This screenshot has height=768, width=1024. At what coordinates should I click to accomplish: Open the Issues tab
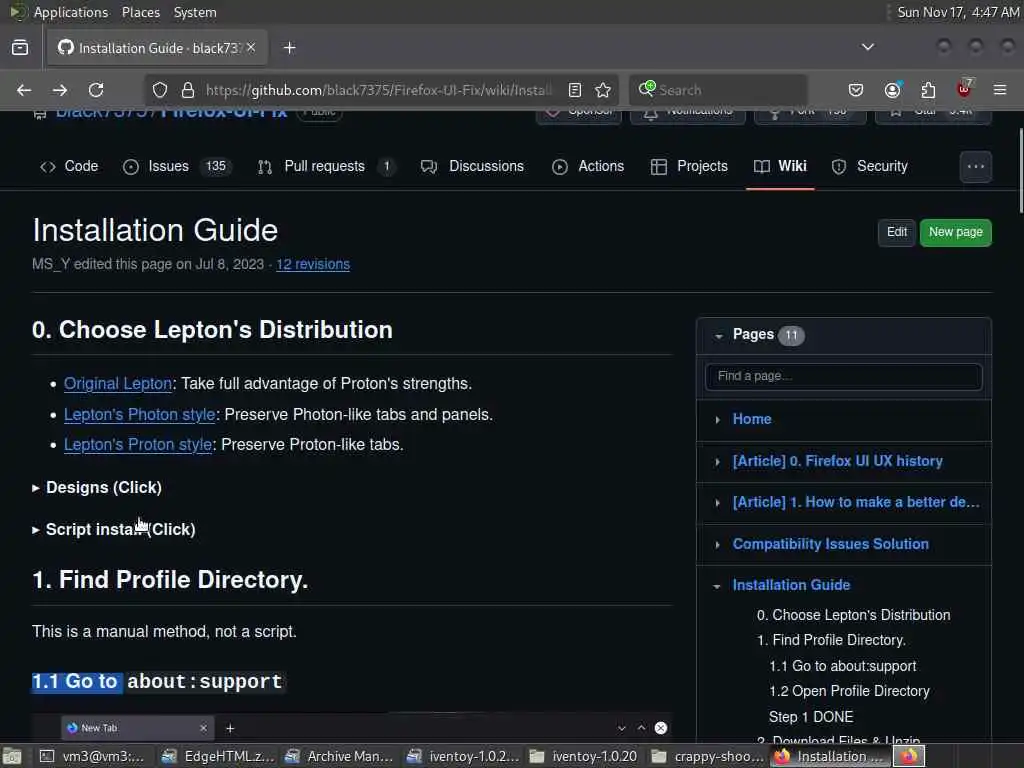(x=177, y=167)
